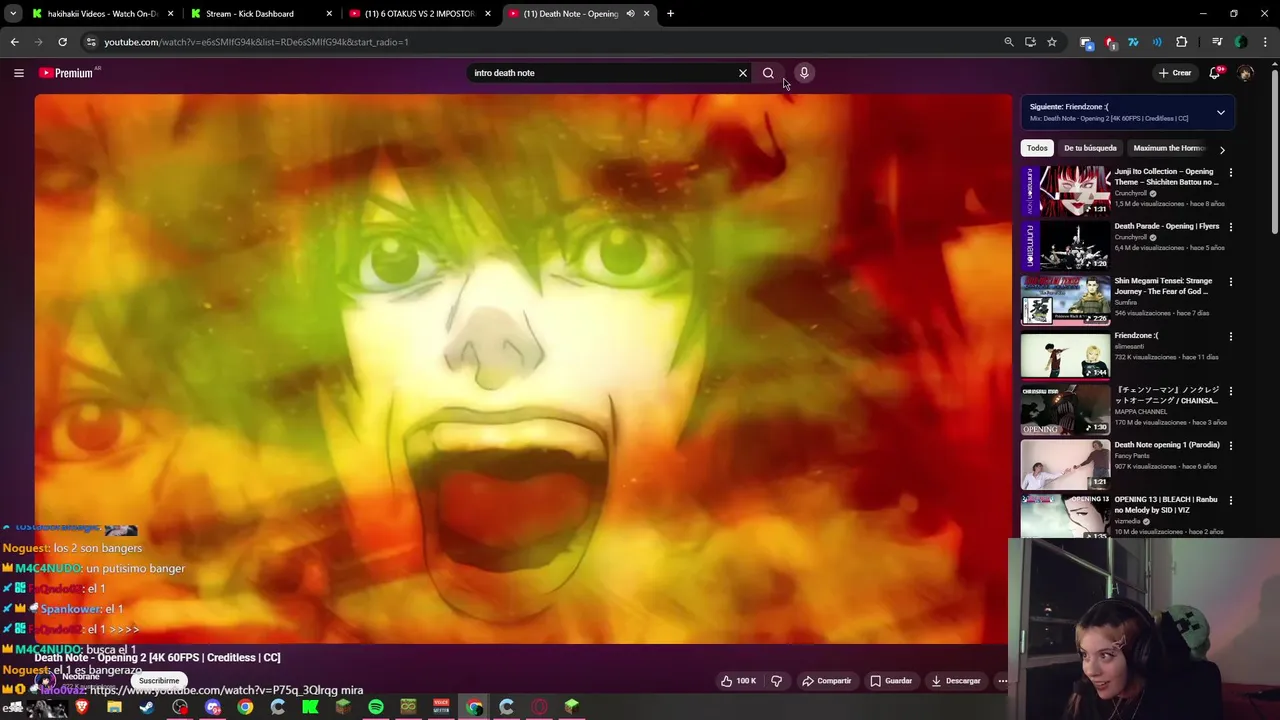Open the YouTube hamburger guide menu
The height and width of the screenshot is (720, 1280).
click(x=18, y=73)
